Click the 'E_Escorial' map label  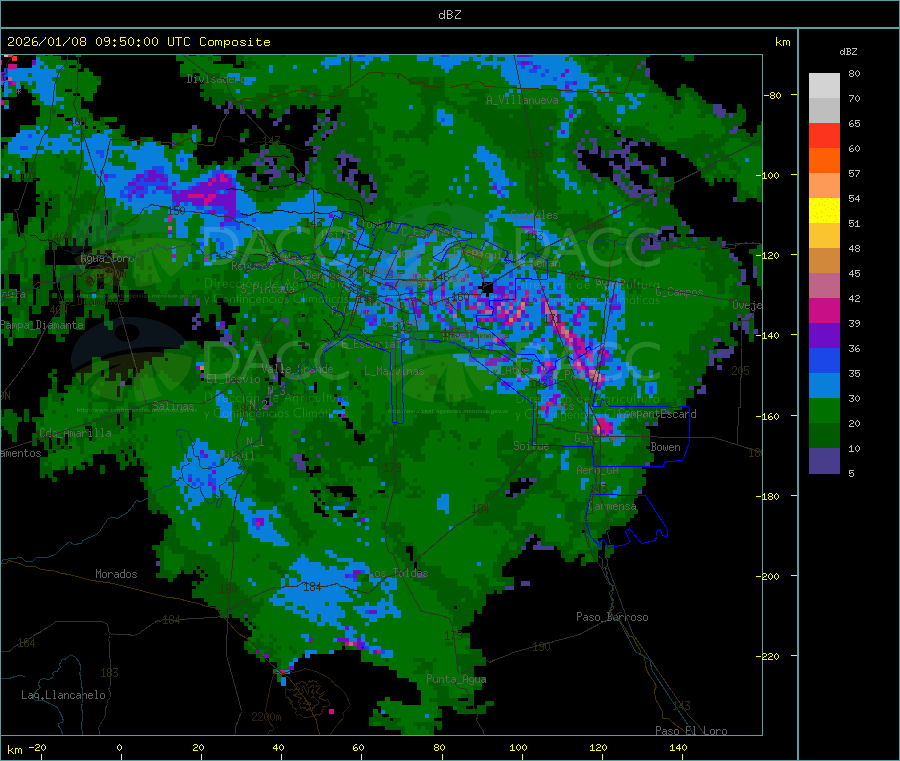pos(371,344)
